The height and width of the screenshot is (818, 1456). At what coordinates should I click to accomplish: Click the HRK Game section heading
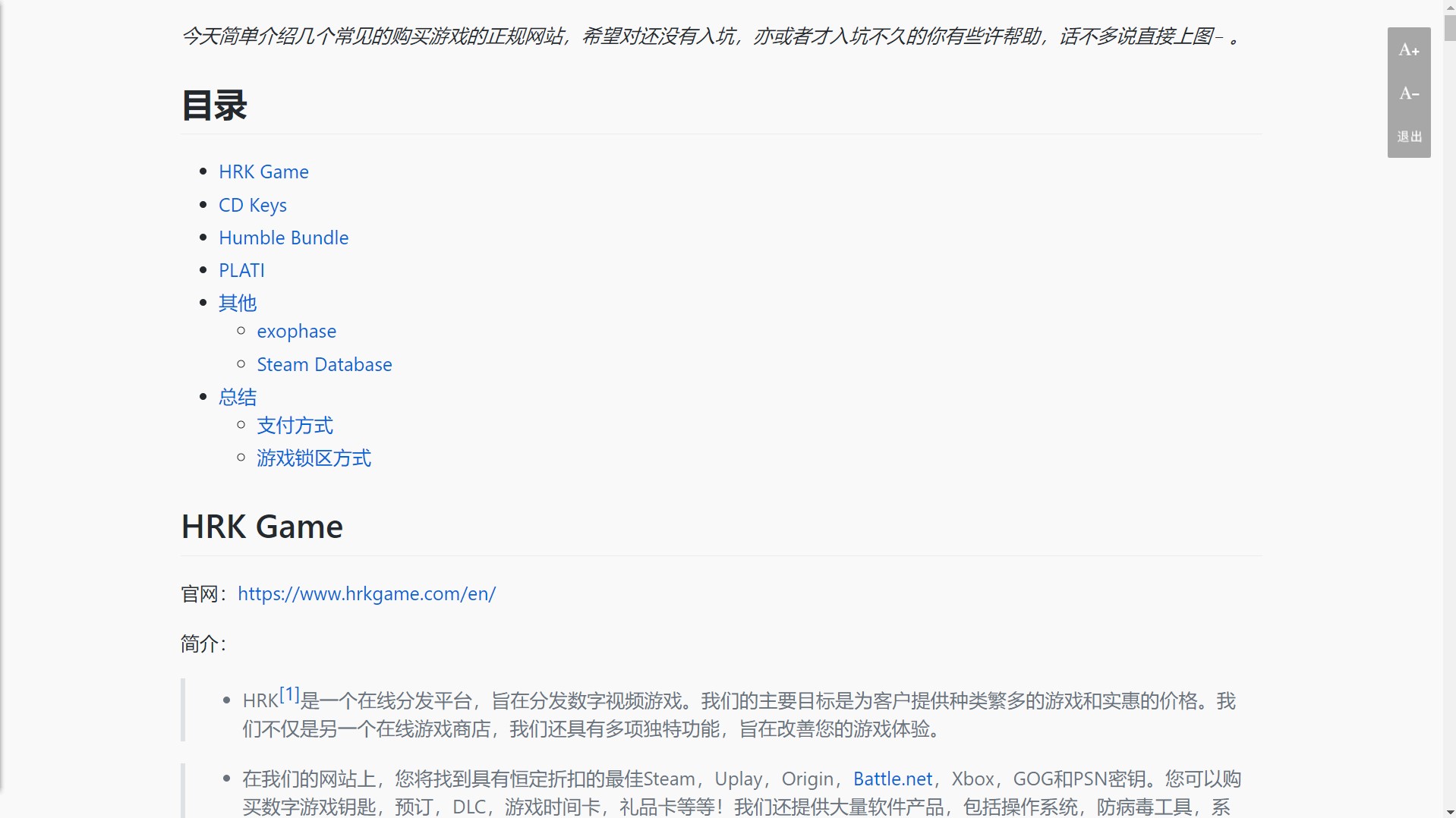(262, 527)
